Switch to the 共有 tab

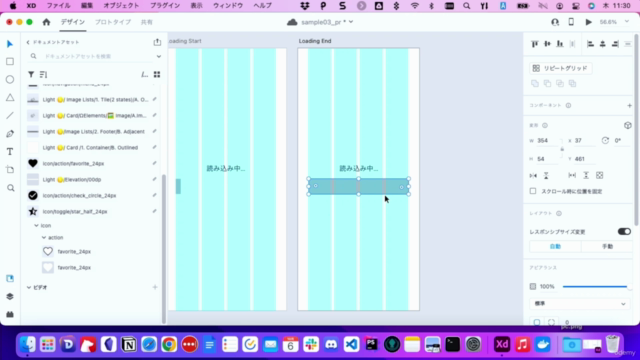click(x=147, y=22)
